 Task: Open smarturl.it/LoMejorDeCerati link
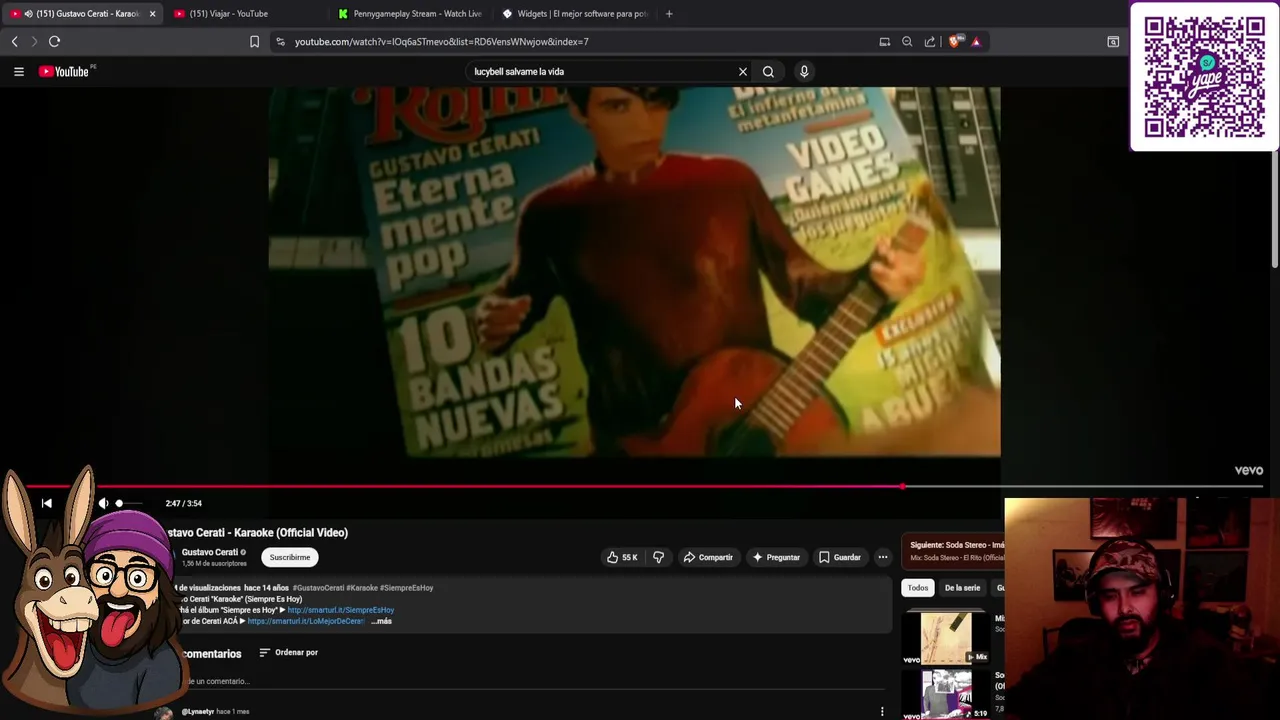pyautogui.click(x=306, y=621)
